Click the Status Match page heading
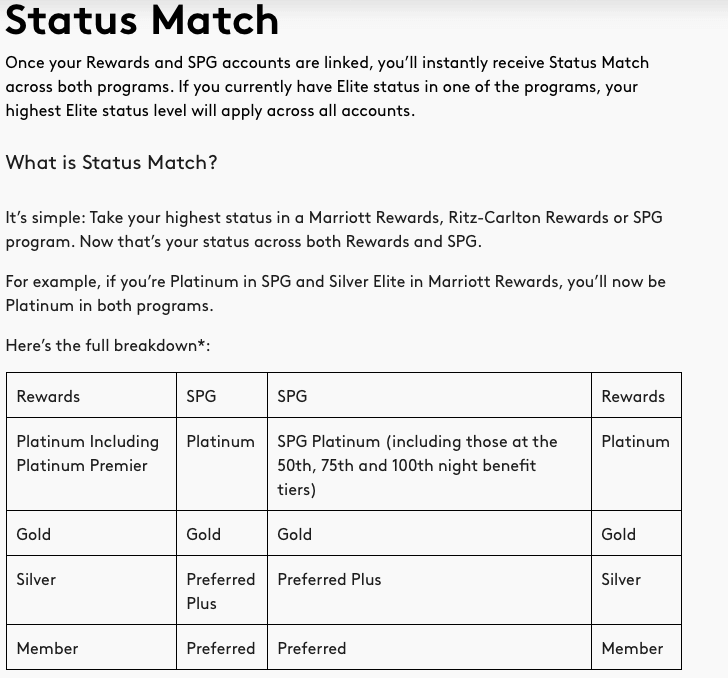Image resolution: width=728 pixels, height=678 pixels. tap(142, 20)
